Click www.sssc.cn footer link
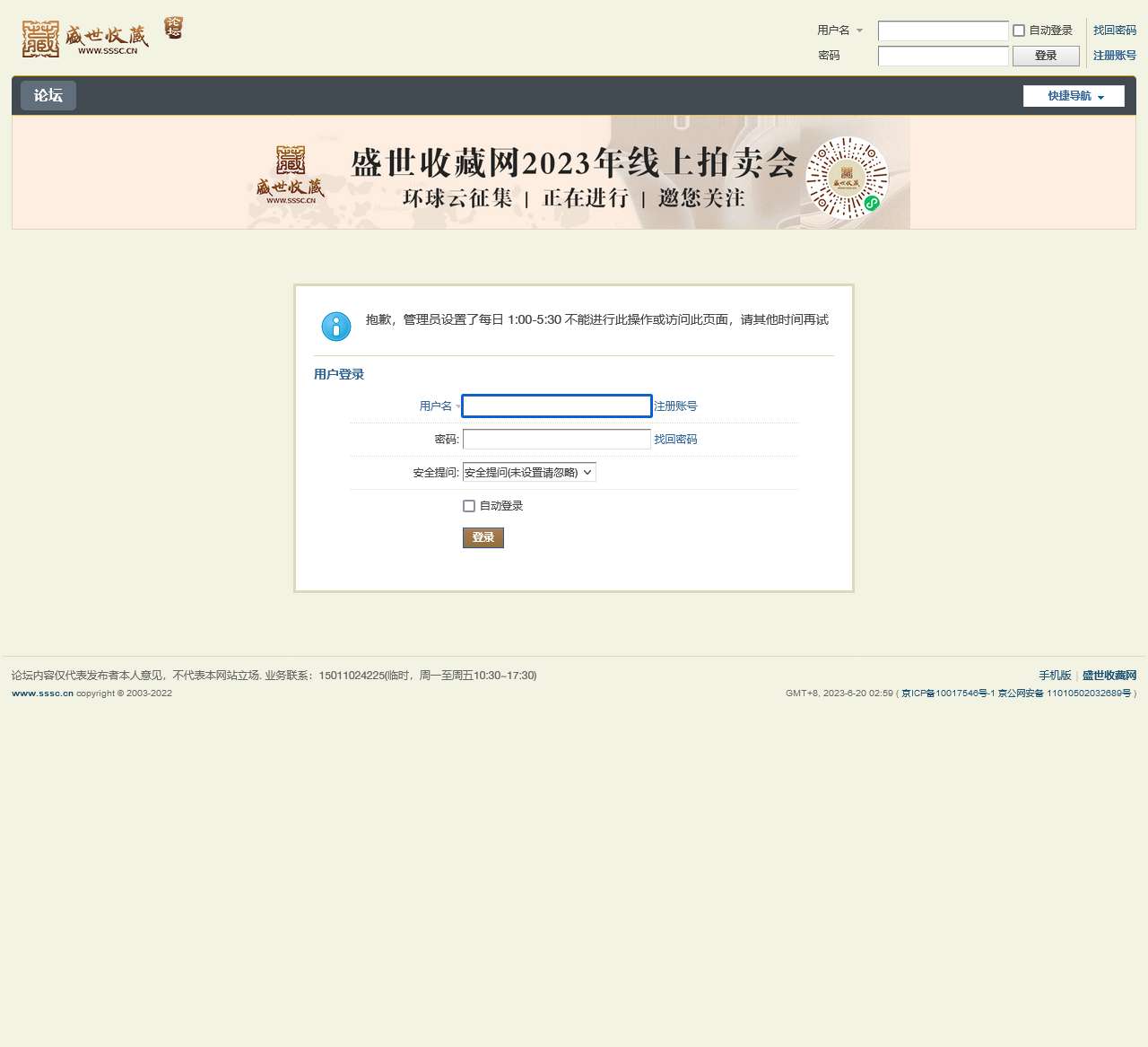The height and width of the screenshot is (1047, 1148). [x=43, y=694]
